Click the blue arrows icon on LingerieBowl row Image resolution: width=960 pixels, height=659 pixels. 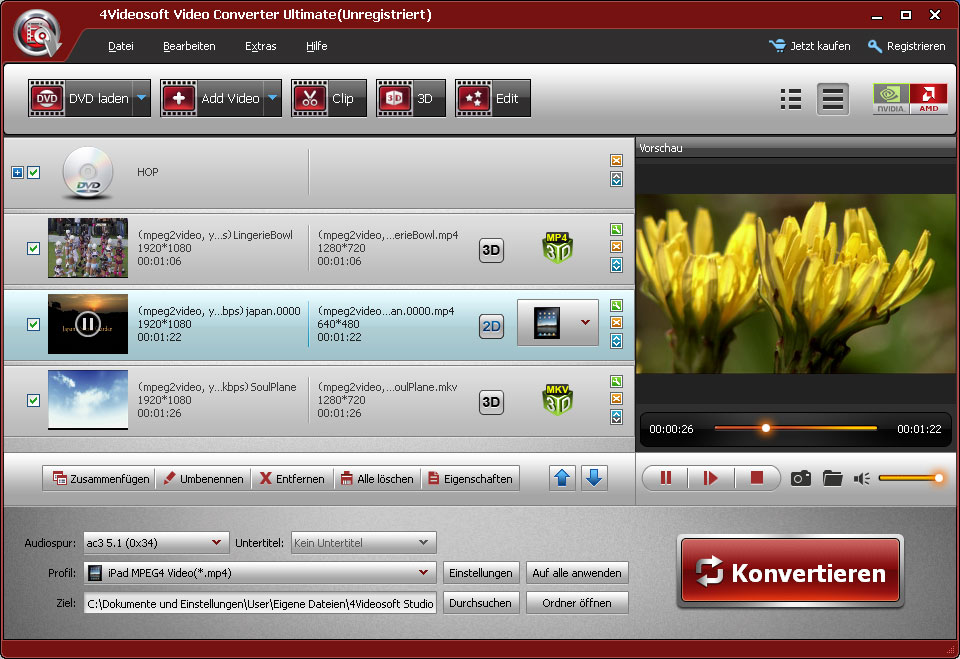pyautogui.click(x=617, y=265)
